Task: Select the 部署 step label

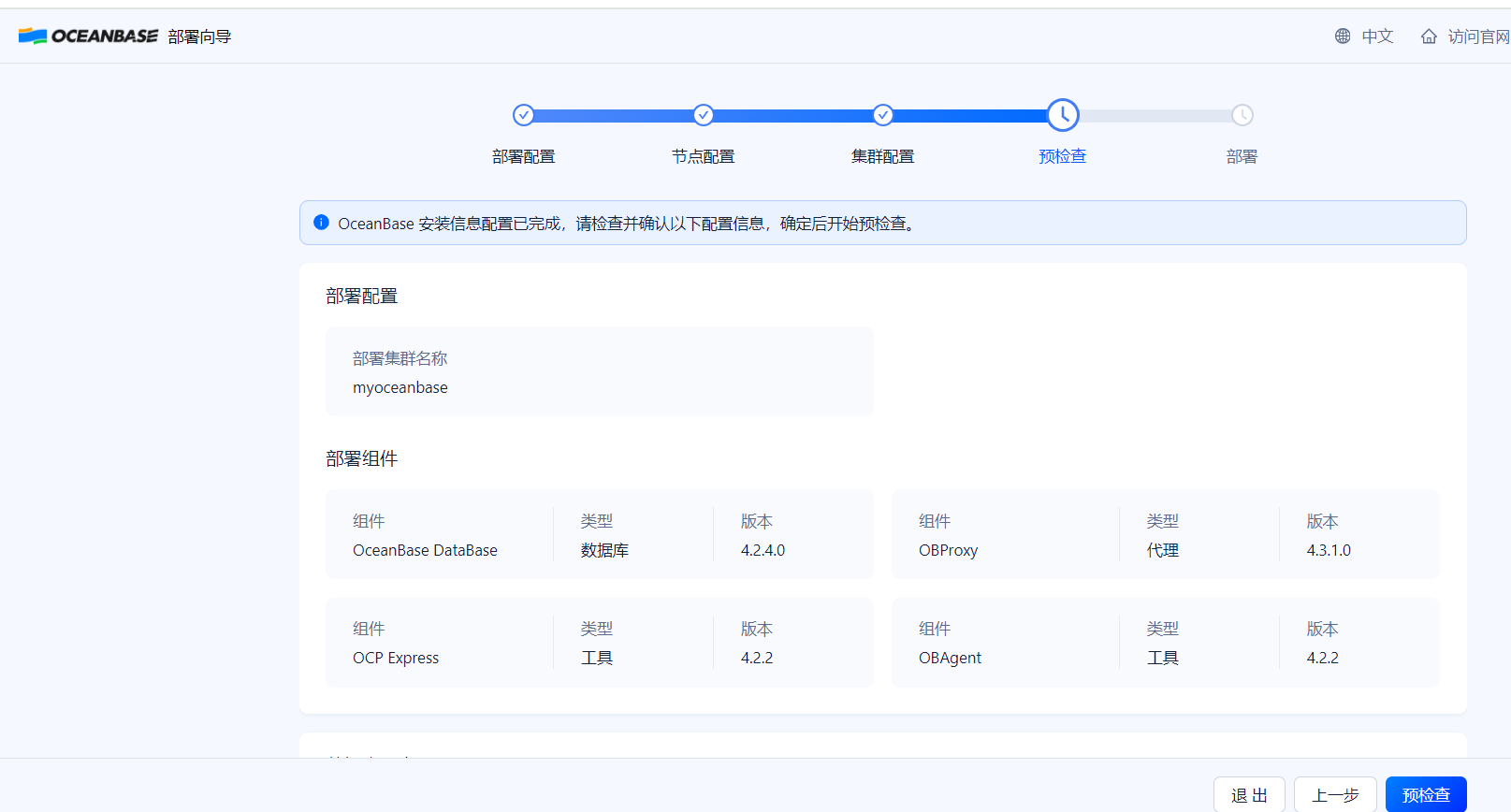Action: point(1242,156)
